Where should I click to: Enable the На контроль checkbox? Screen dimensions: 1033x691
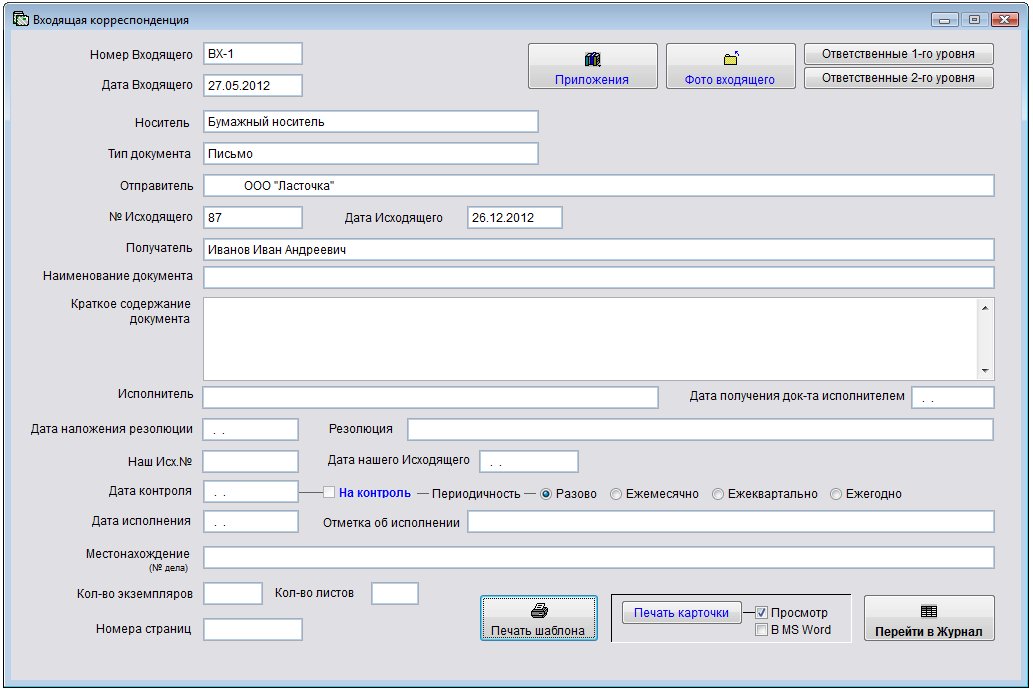coord(329,492)
